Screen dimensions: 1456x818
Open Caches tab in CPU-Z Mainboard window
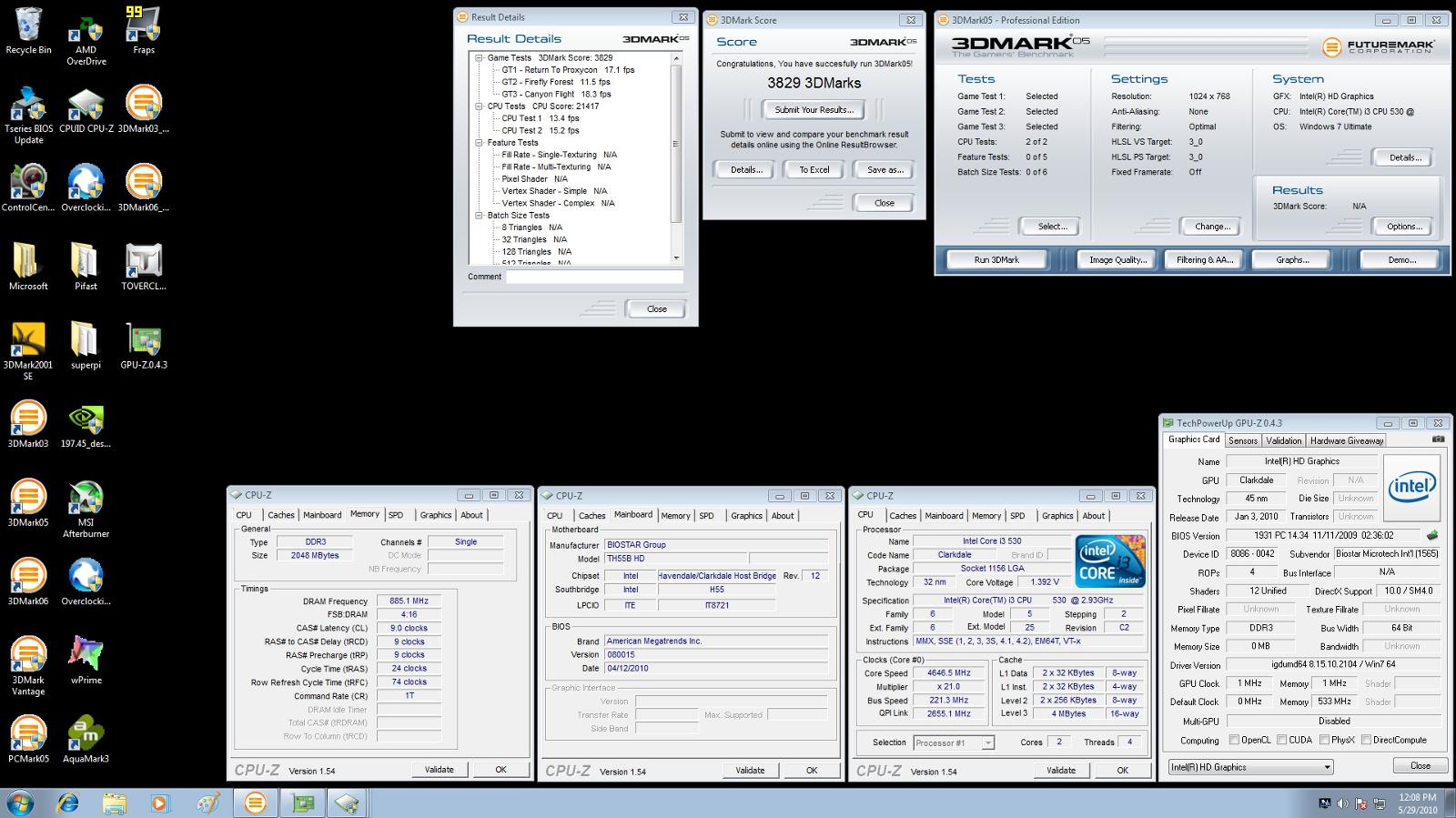point(591,516)
